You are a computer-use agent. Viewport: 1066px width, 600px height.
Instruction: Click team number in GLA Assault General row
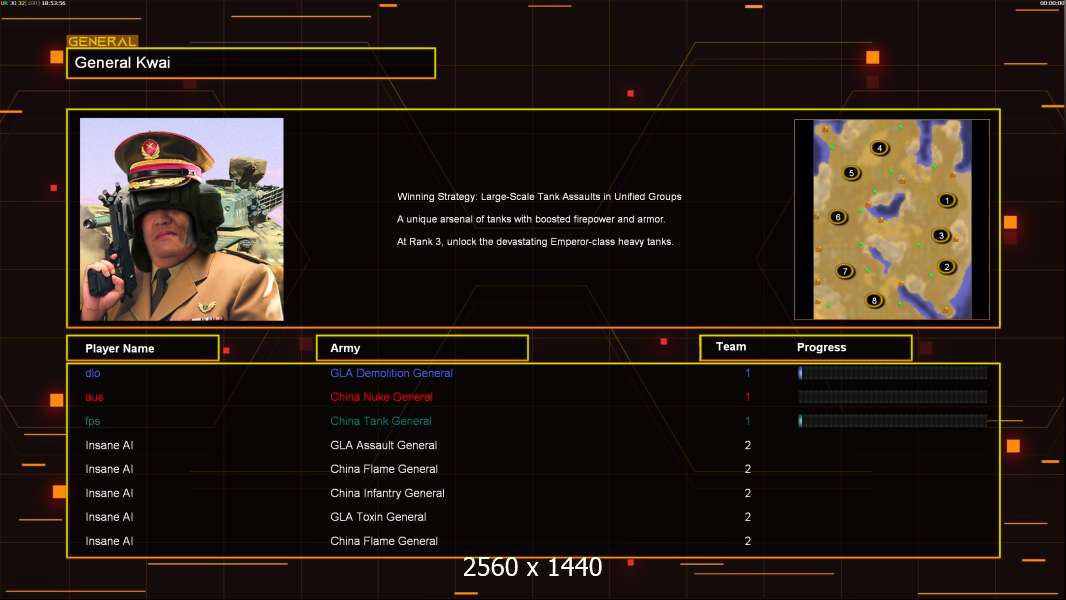pyautogui.click(x=747, y=445)
